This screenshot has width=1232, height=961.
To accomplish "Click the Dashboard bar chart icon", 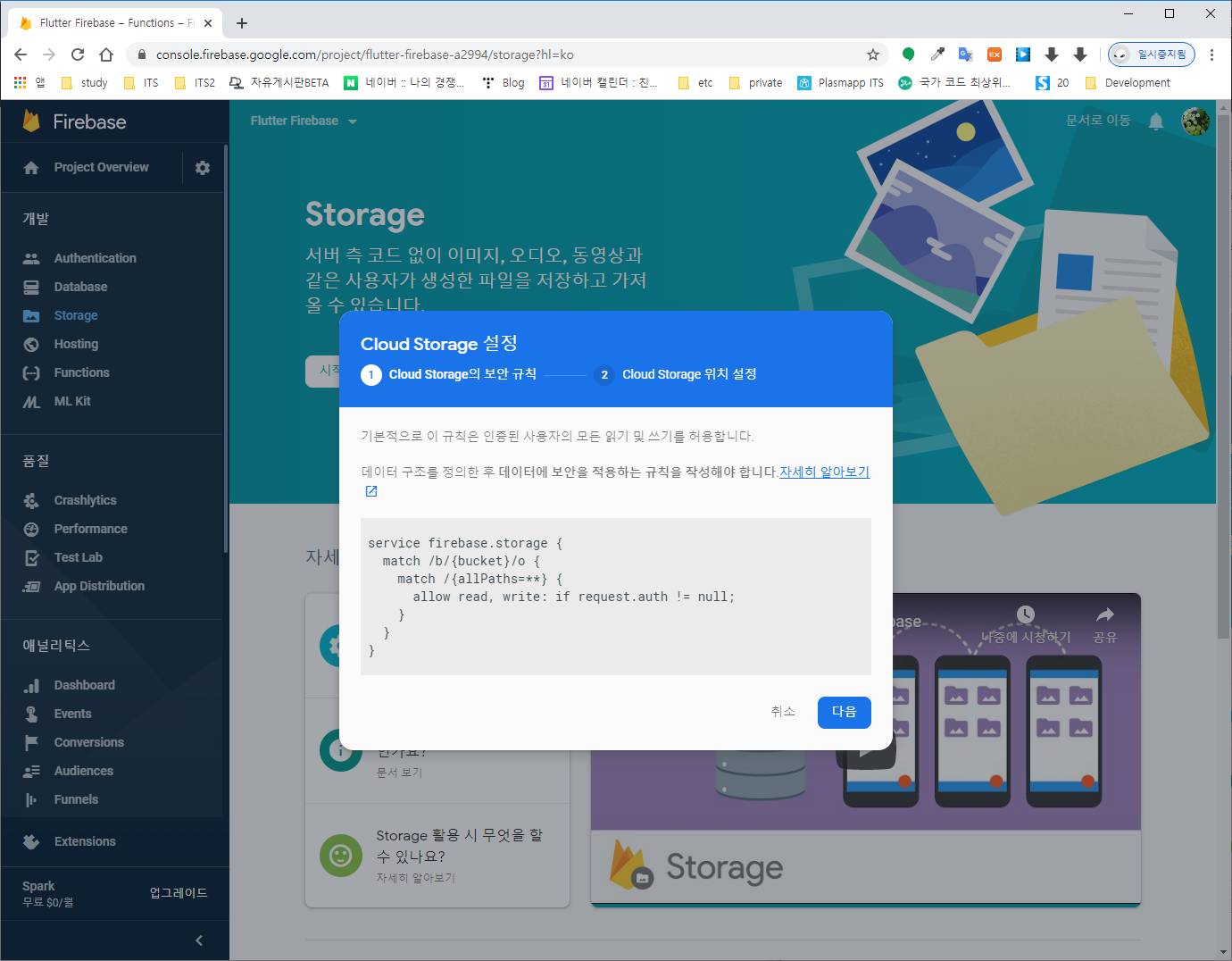I will (x=31, y=685).
